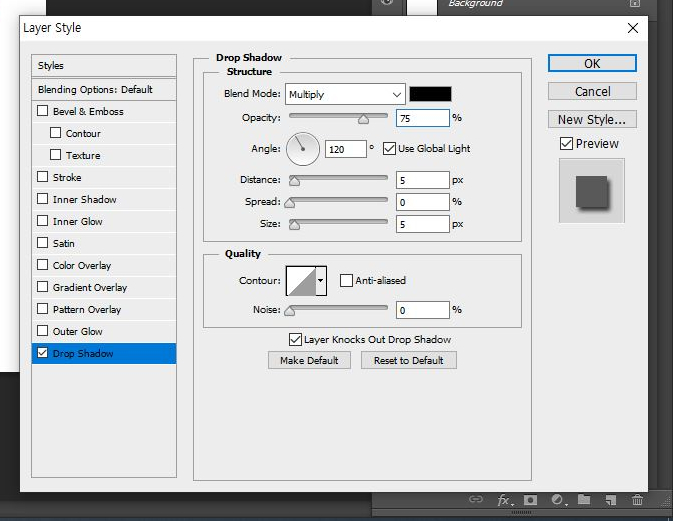Click the Noise value field
Screen dimensions: 673x521
point(423,310)
